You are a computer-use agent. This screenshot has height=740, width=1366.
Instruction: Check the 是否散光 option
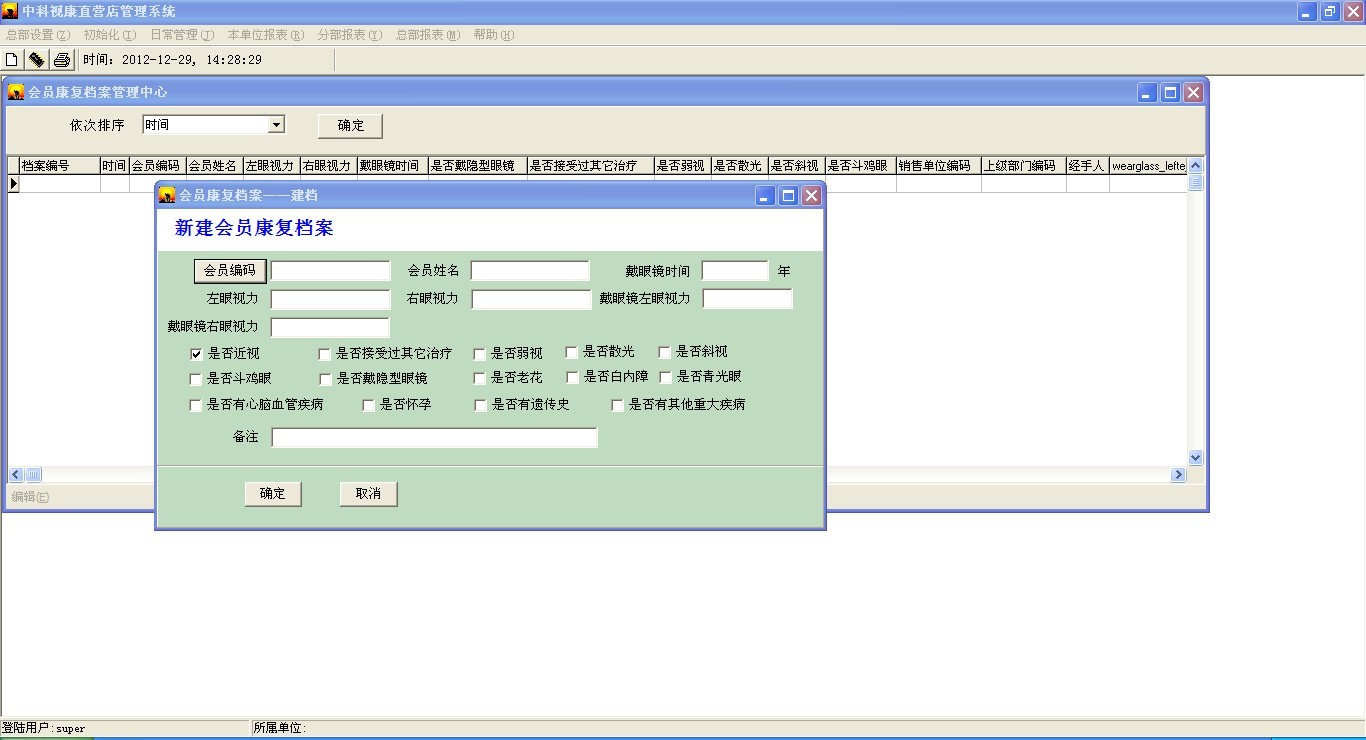click(571, 352)
